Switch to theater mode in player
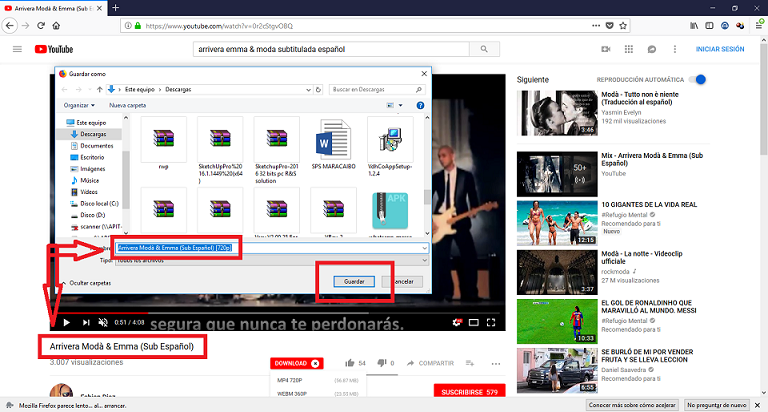This screenshot has width=768, height=412. 474,322
